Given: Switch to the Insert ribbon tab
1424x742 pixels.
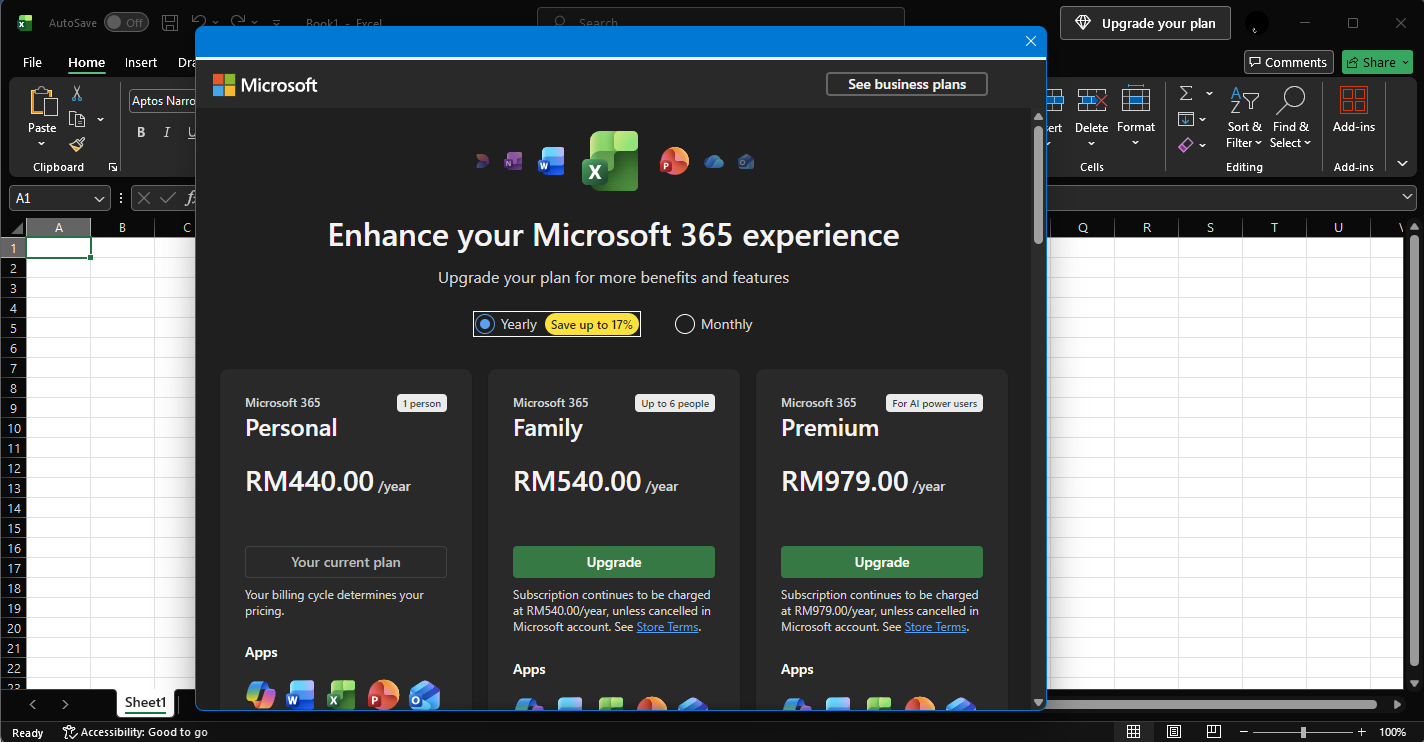Looking at the screenshot, I should tap(141, 62).
